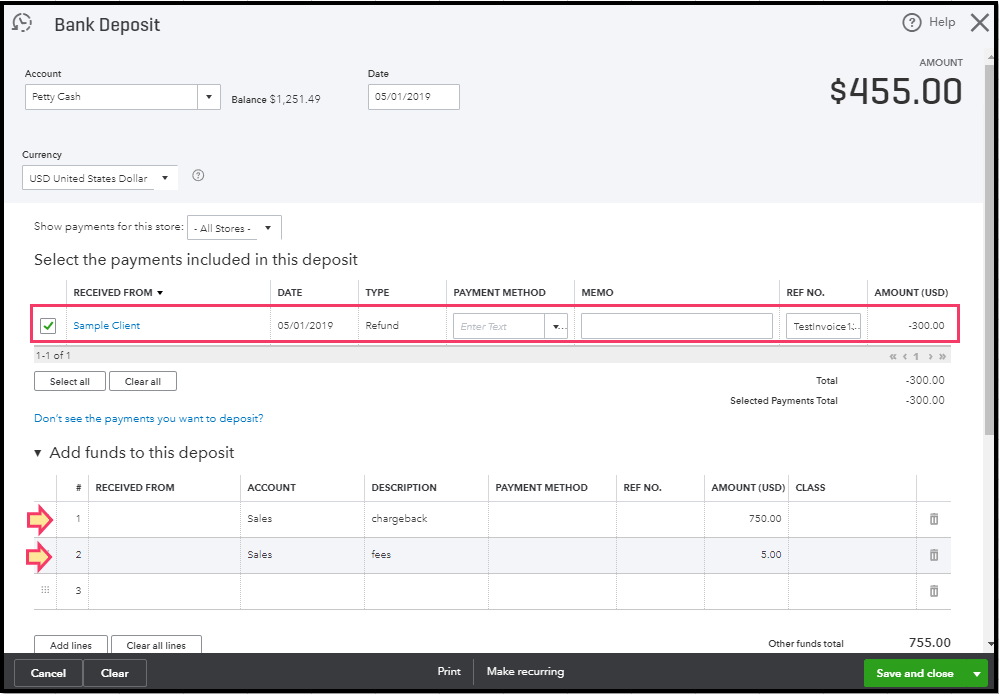This screenshot has height=694, width=999.
Task: Click the deposit Date field
Action: [x=413, y=97]
